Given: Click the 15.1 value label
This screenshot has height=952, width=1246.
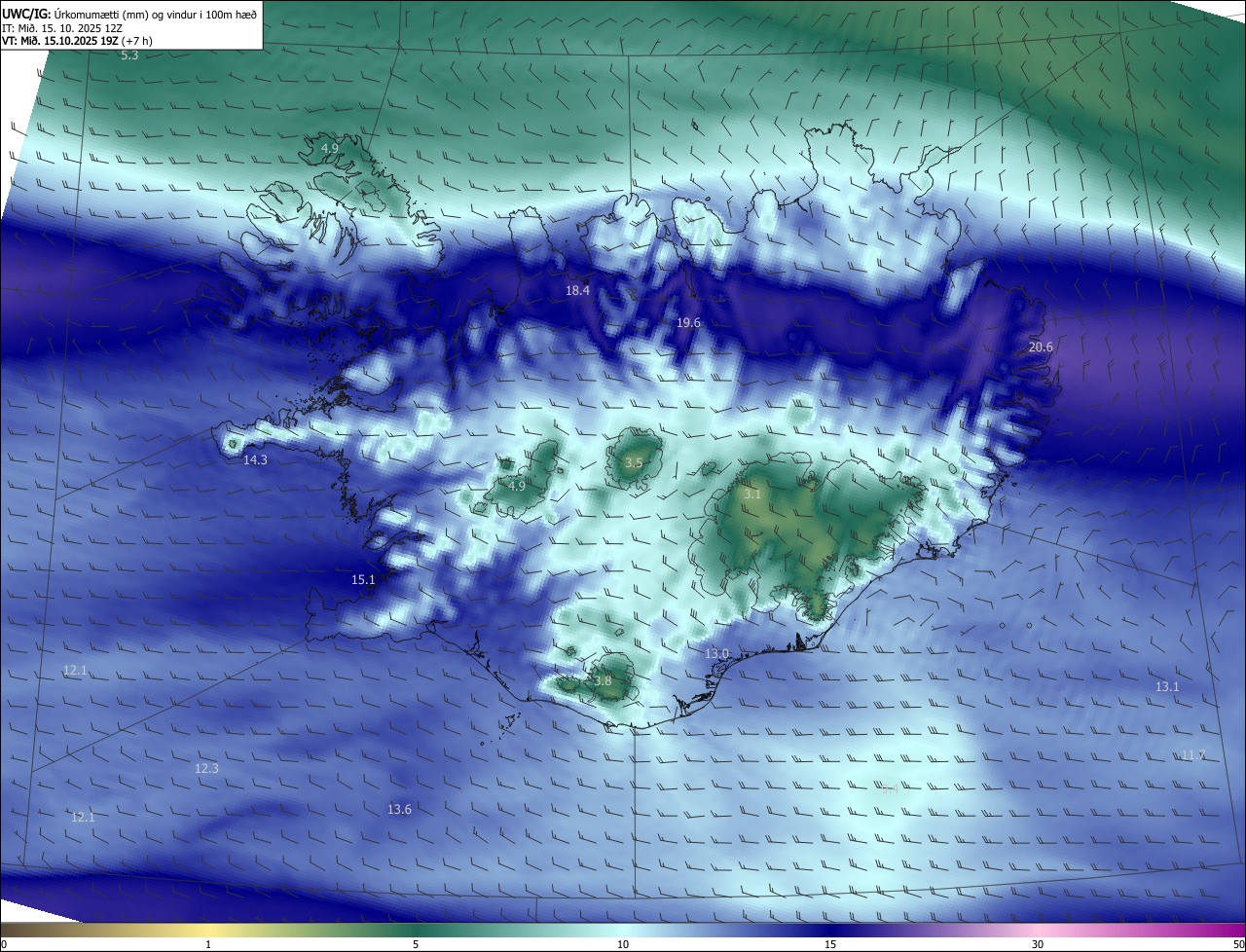Looking at the screenshot, I should click(x=363, y=579).
